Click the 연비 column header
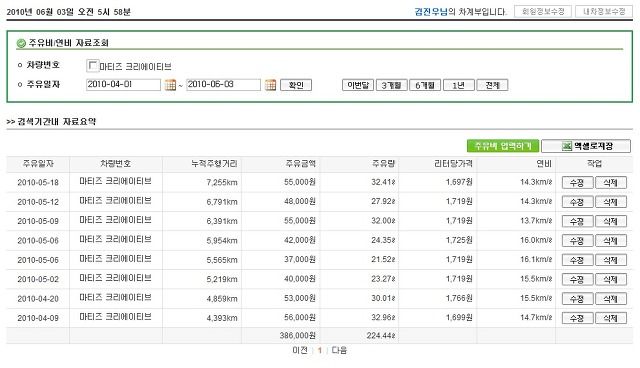640x368 pixels. click(x=544, y=164)
